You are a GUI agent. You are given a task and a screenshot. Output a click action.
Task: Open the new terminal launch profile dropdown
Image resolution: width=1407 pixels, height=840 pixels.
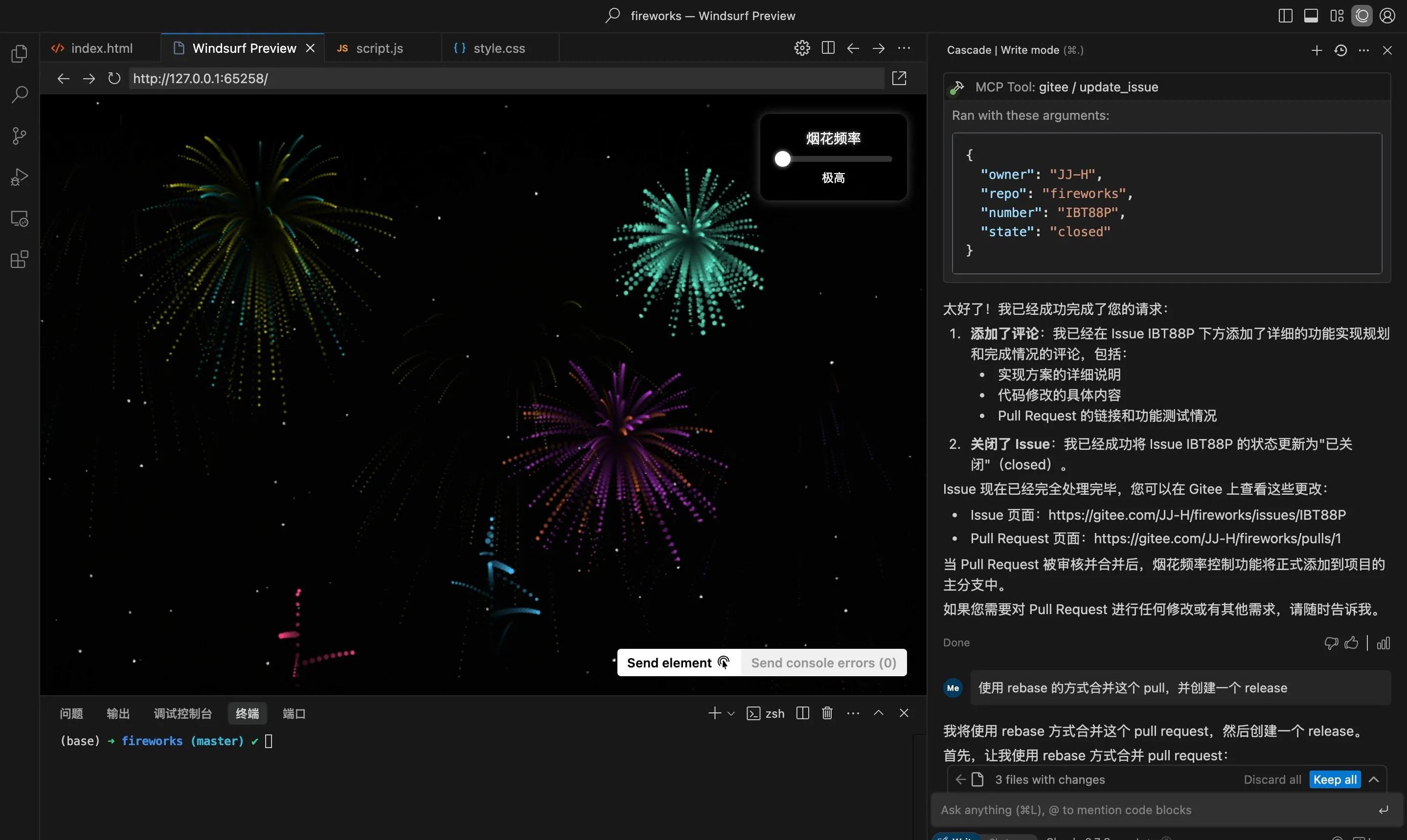[x=731, y=714]
